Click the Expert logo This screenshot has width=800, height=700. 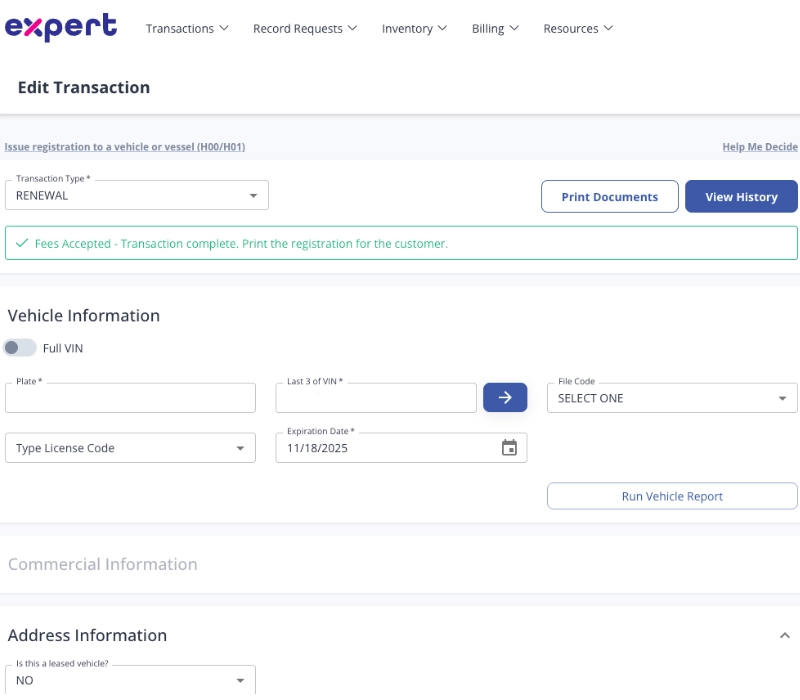tap(61, 27)
